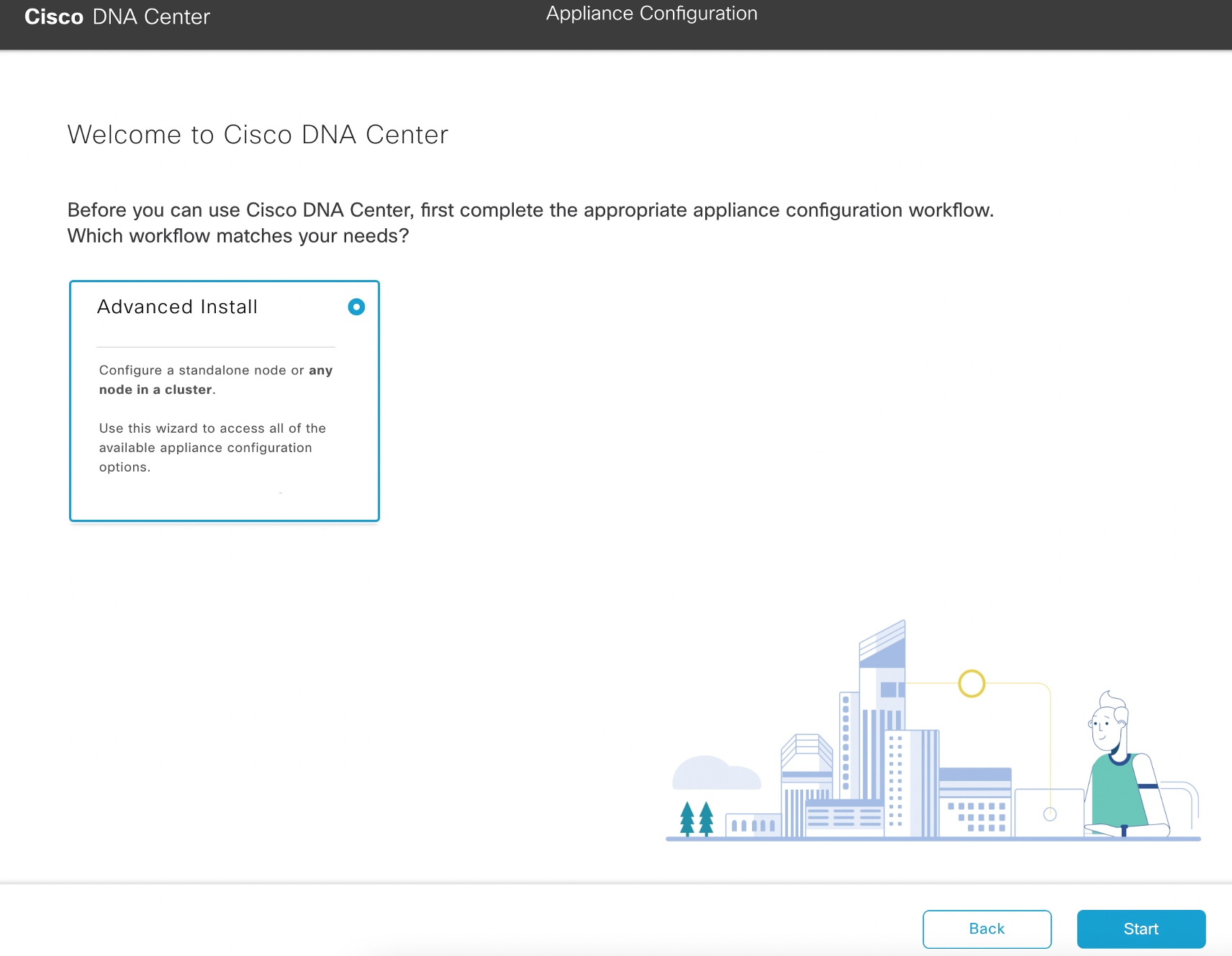
Task: Click the Back button
Action: pyautogui.click(x=987, y=929)
